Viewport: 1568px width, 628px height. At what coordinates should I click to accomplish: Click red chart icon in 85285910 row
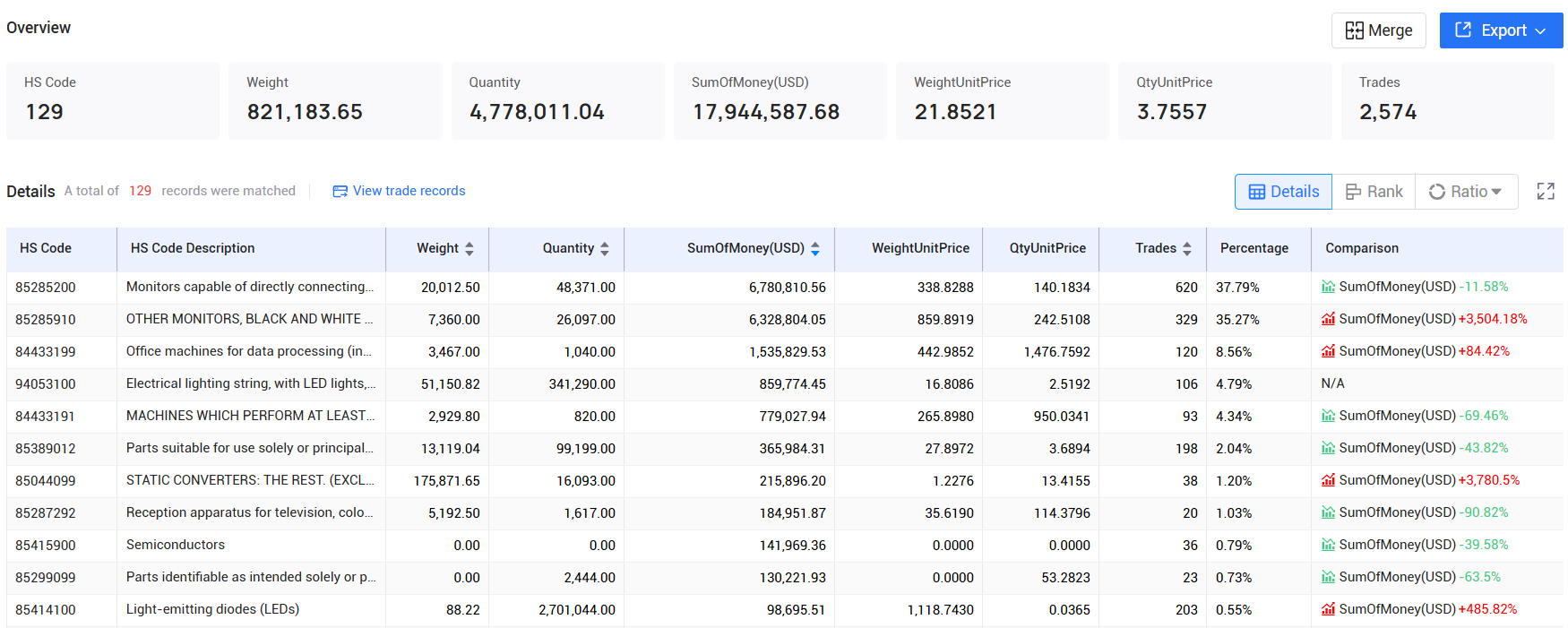(x=1328, y=319)
